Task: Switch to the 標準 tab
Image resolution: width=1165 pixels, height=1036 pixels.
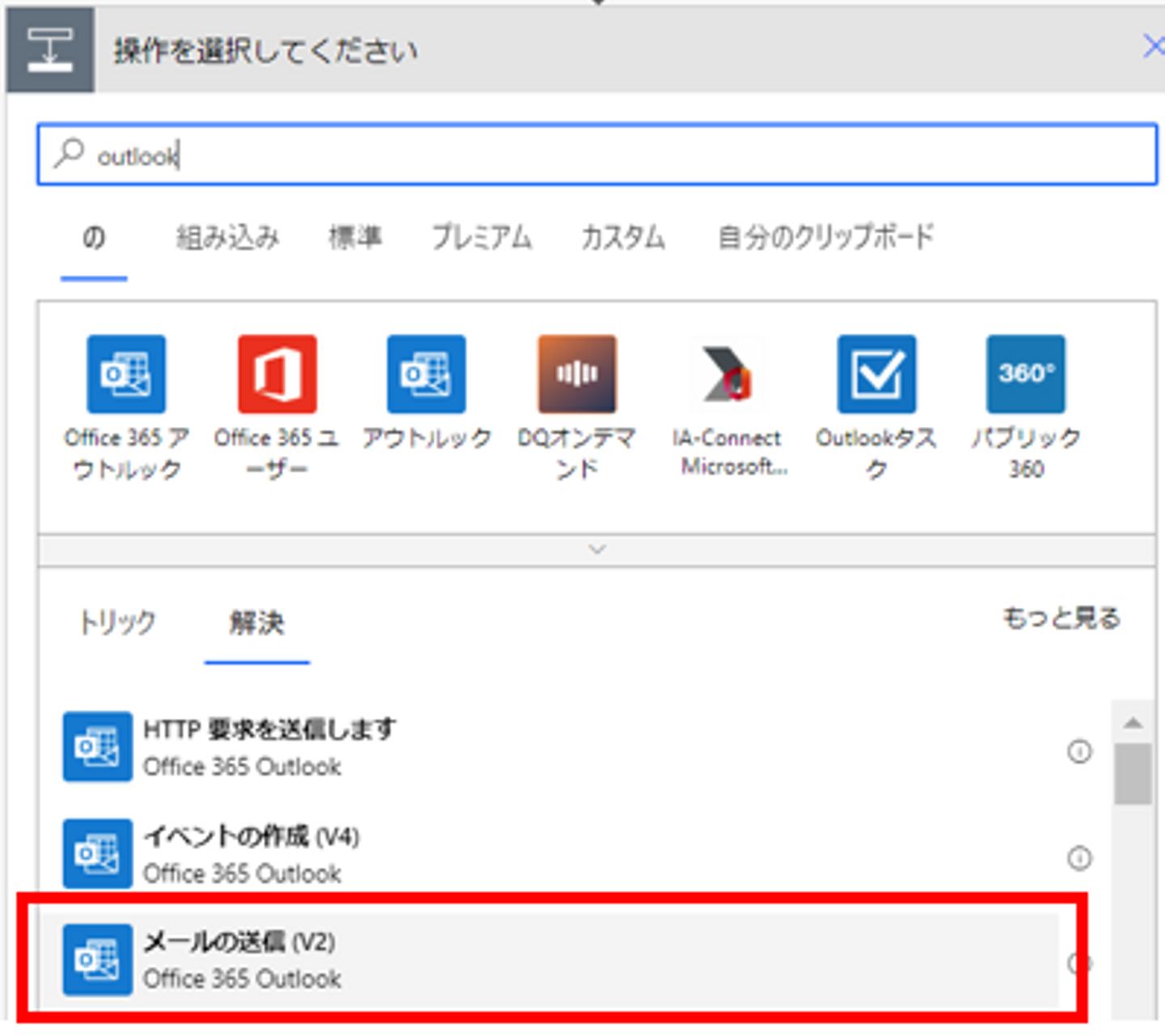Action: 355,238
